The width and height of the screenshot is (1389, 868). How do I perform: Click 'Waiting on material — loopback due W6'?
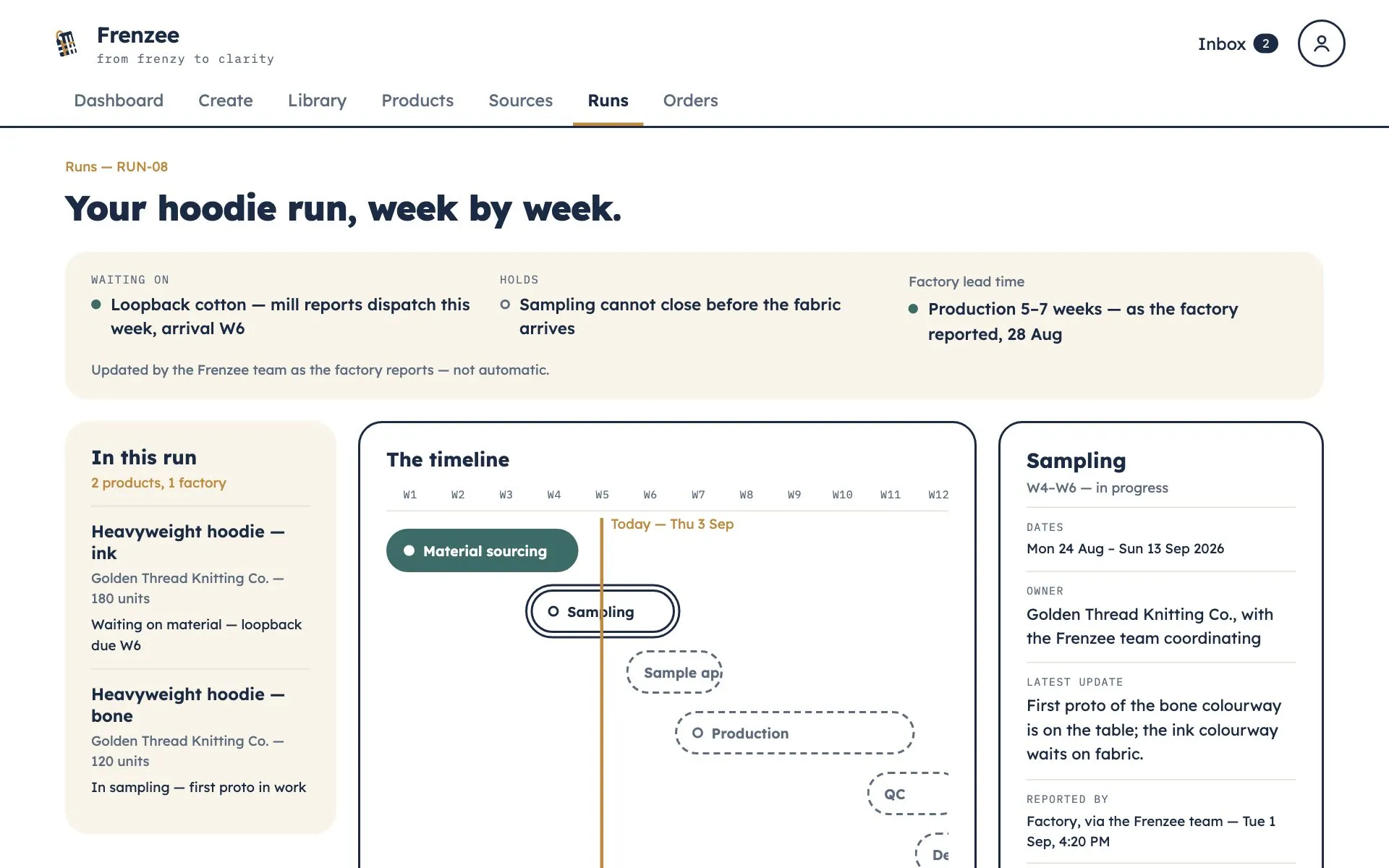point(196,634)
